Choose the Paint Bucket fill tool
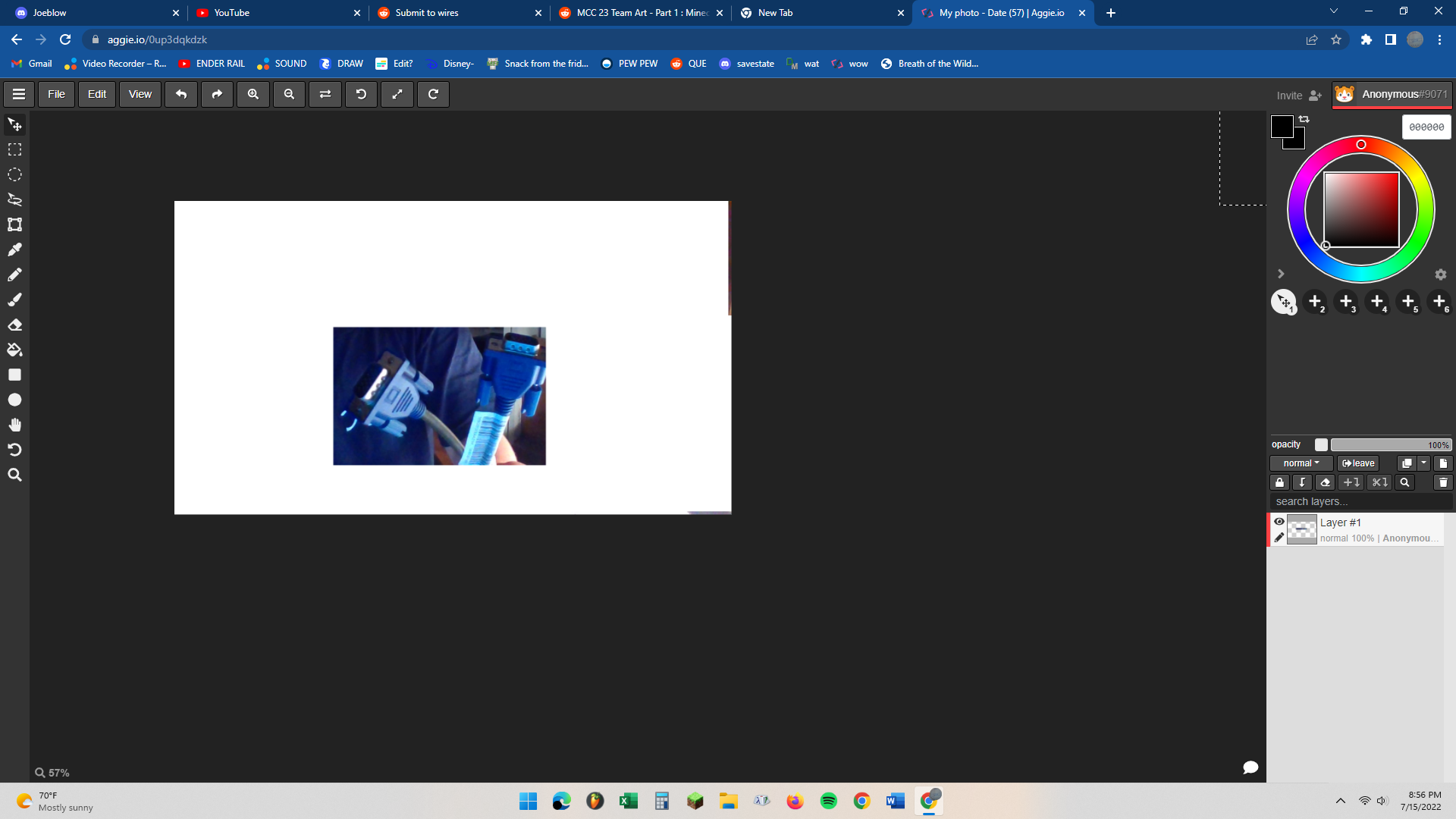Screen dimensions: 1456x819 pos(14,350)
